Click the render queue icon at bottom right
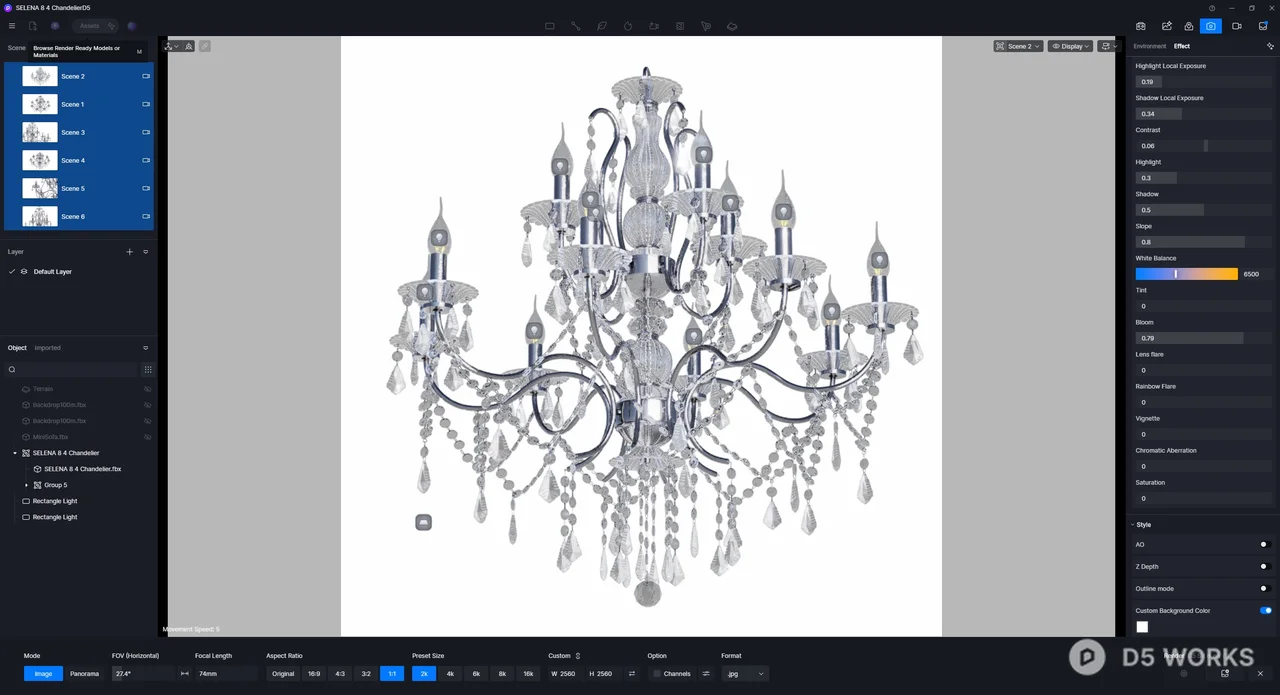The width and height of the screenshot is (1280, 695). (x=1225, y=674)
